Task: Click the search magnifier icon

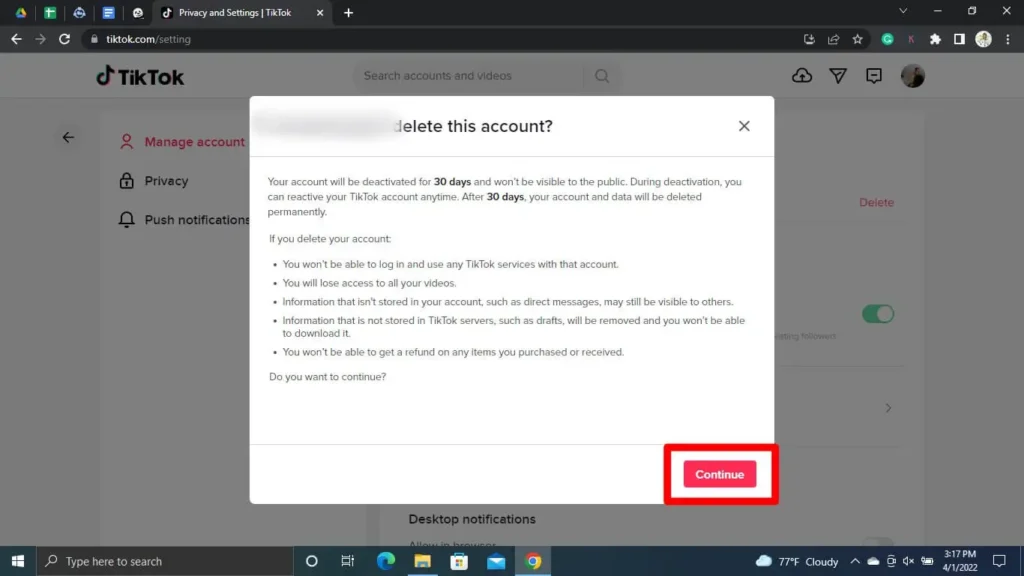Action: coord(602,76)
